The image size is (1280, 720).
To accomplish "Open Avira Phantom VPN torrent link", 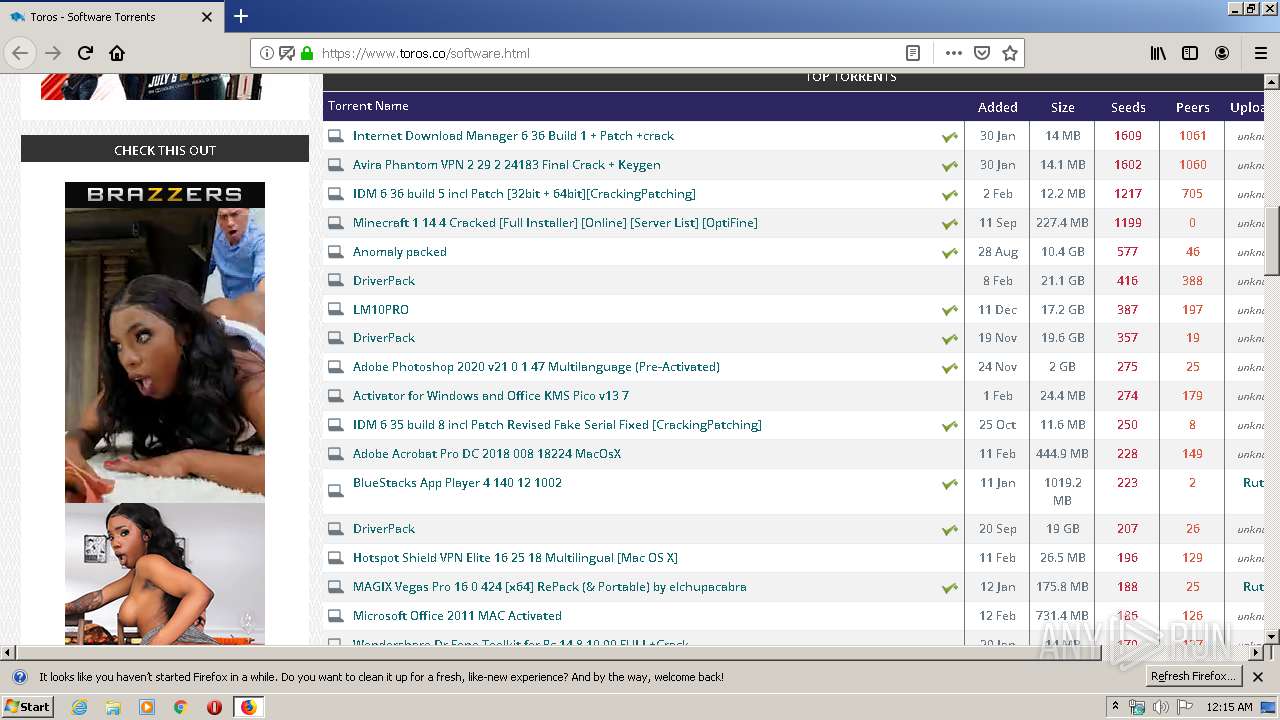I will tap(506, 165).
